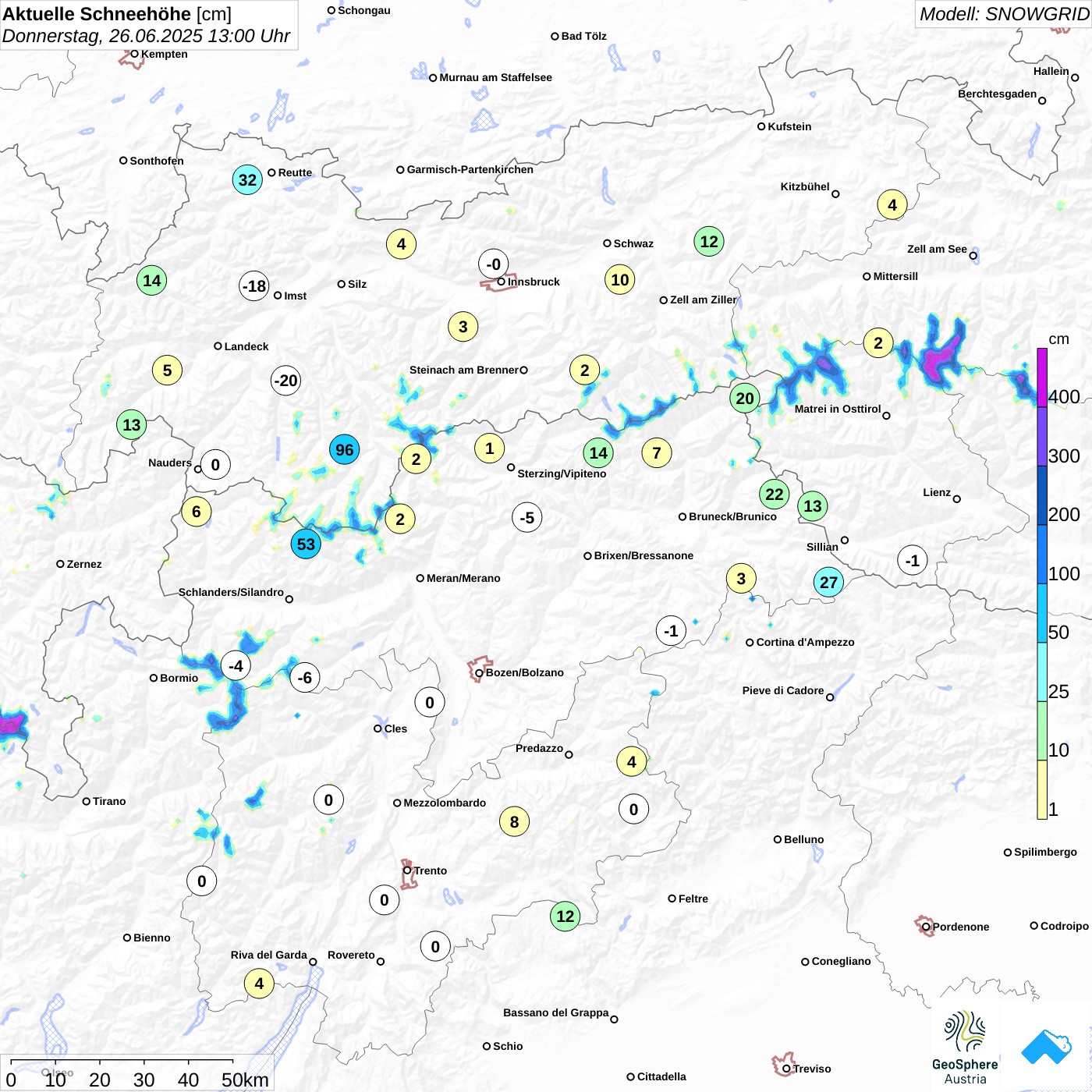Click the 1 cm yellow legend color
This screenshot has width=1092, height=1092.
(1042, 789)
